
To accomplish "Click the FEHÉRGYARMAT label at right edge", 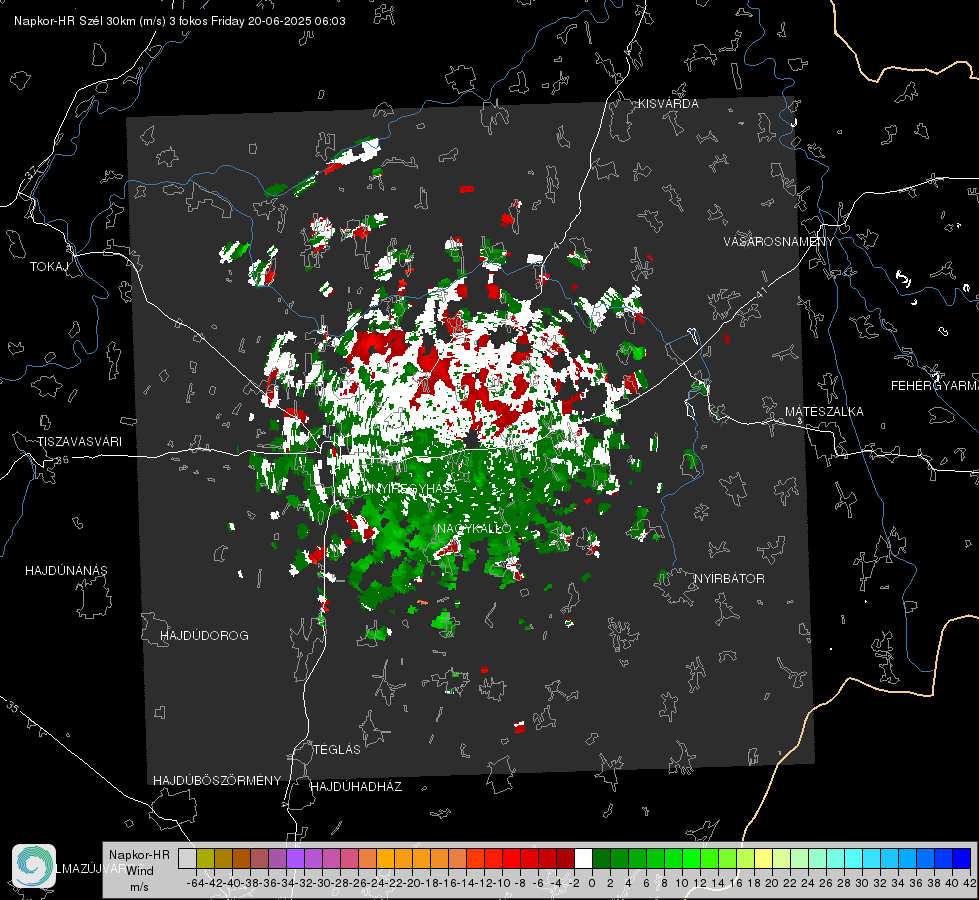I will 935,386.
